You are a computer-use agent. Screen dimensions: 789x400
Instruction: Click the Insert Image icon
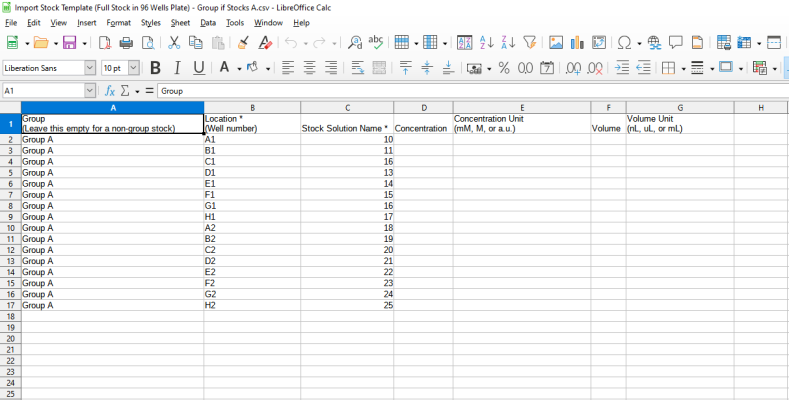554,43
